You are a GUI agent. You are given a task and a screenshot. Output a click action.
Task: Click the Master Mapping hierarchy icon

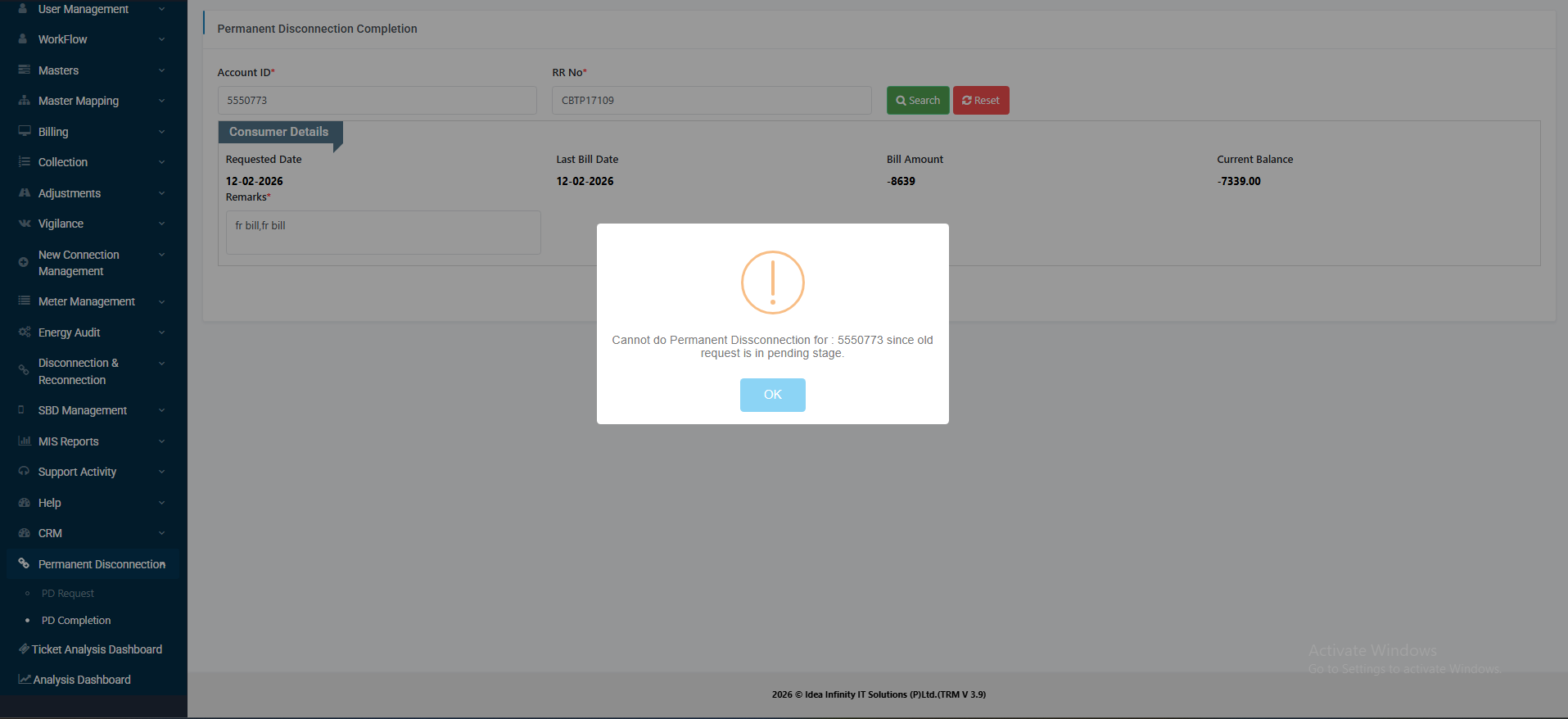24,100
